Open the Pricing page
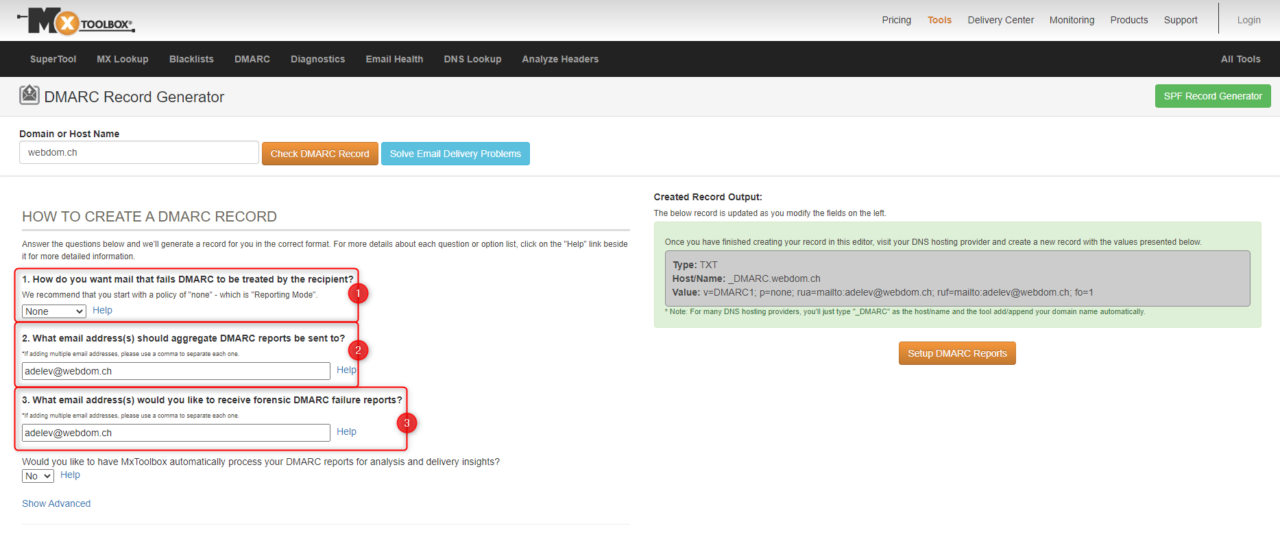Viewport: 1280px width, 548px height. (x=896, y=20)
